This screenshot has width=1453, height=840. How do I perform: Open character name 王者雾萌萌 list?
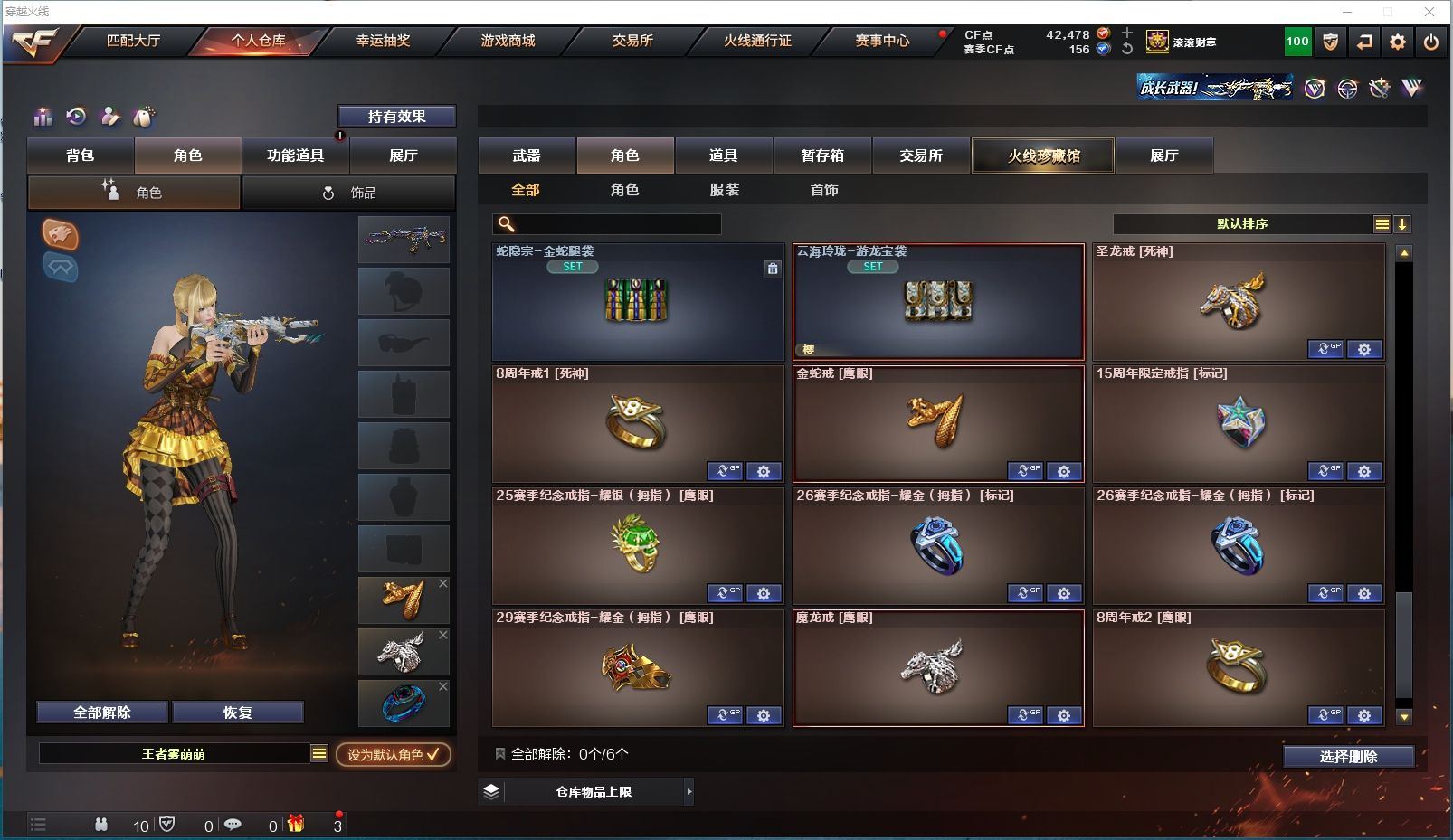coord(318,753)
